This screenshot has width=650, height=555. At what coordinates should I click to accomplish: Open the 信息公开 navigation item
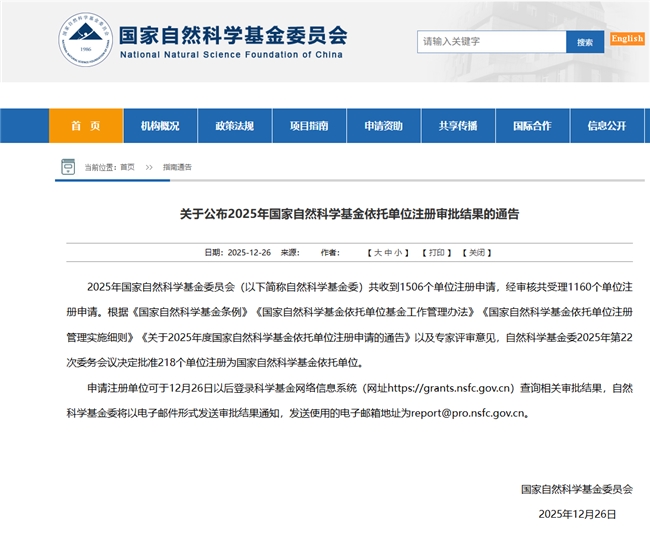[x=607, y=126]
